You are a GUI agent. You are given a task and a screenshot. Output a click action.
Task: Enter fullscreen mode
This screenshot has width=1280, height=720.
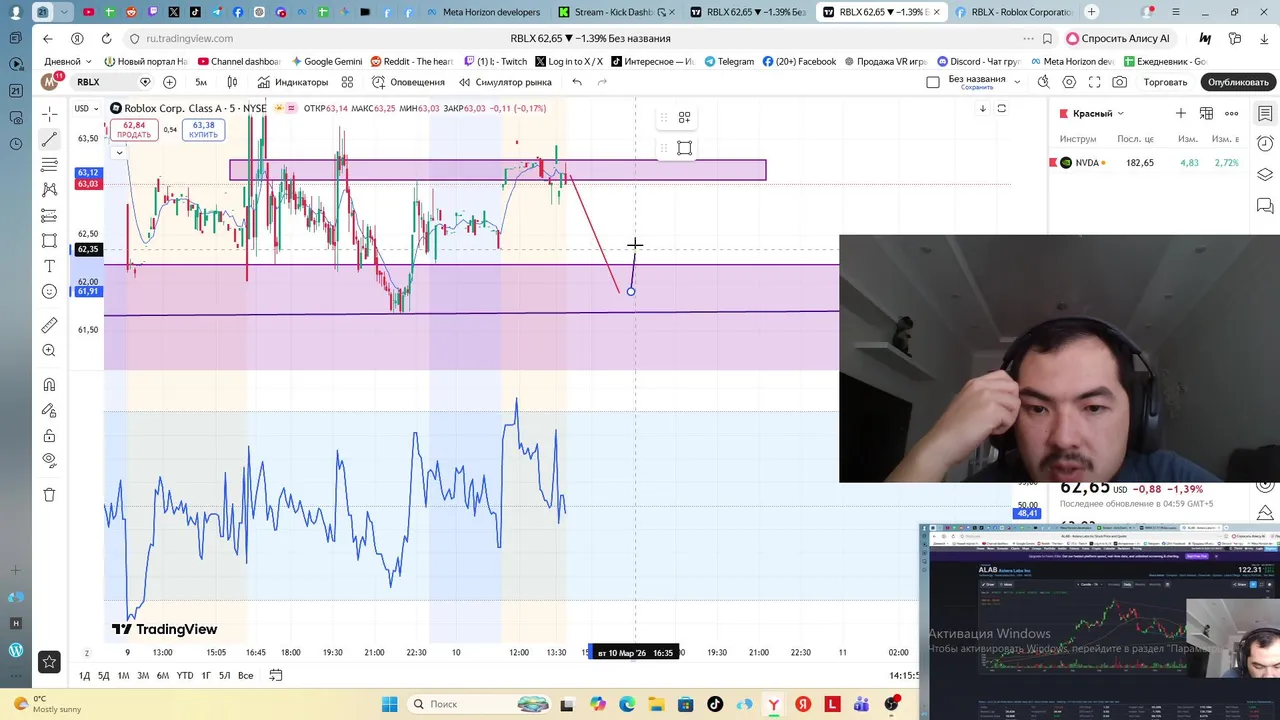tap(1094, 82)
